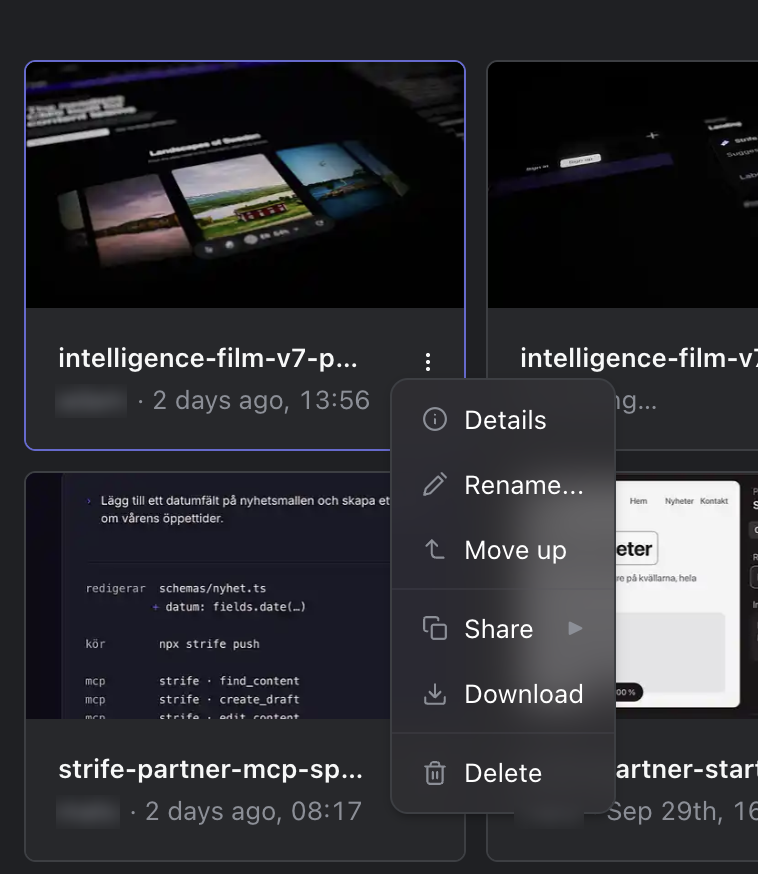758x874 pixels.
Task: Select Share in the context menu
Action: click(503, 629)
